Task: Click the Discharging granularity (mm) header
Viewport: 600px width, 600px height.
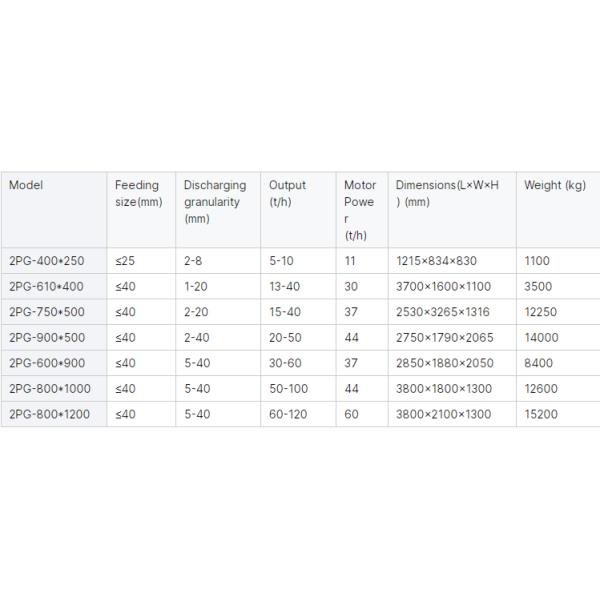Action: [212, 202]
